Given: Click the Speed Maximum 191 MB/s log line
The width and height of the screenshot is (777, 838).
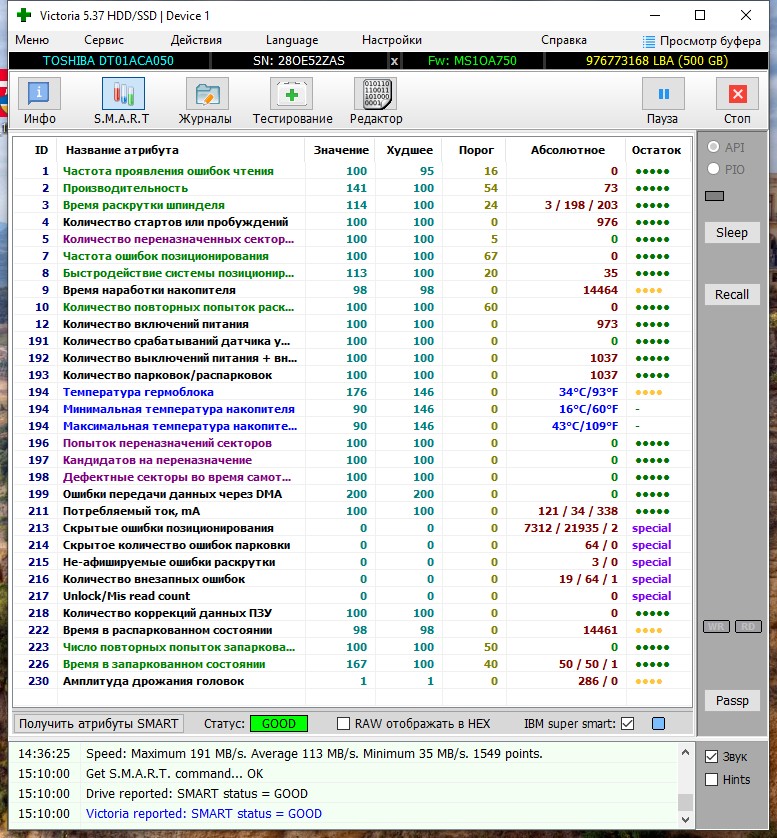Looking at the screenshot, I should pyautogui.click(x=314, y=754).
